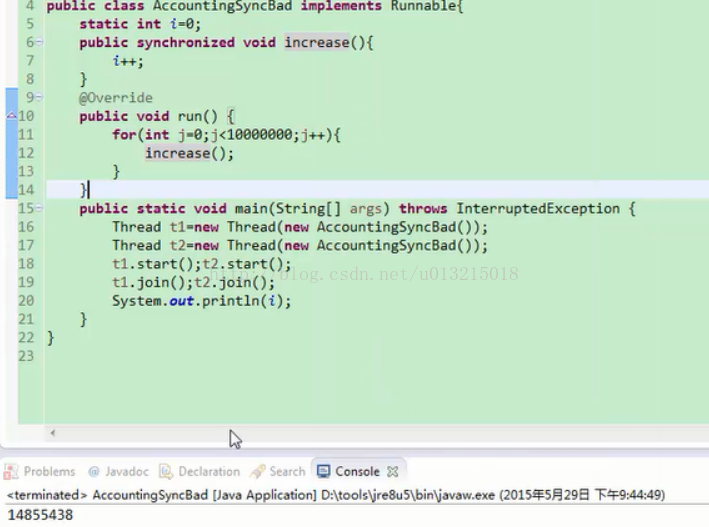This screenshot has height=527, width=709.
Task: Open the Declaration tab
Action: (200, 471)
